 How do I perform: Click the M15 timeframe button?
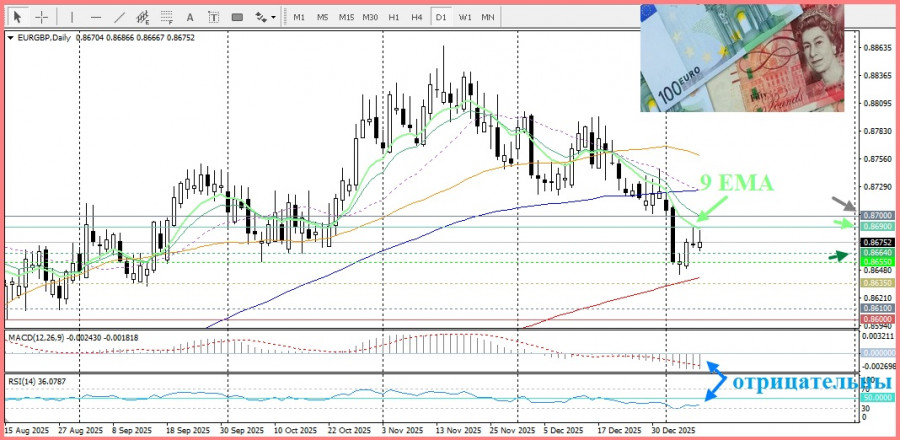tap(346, 17)
